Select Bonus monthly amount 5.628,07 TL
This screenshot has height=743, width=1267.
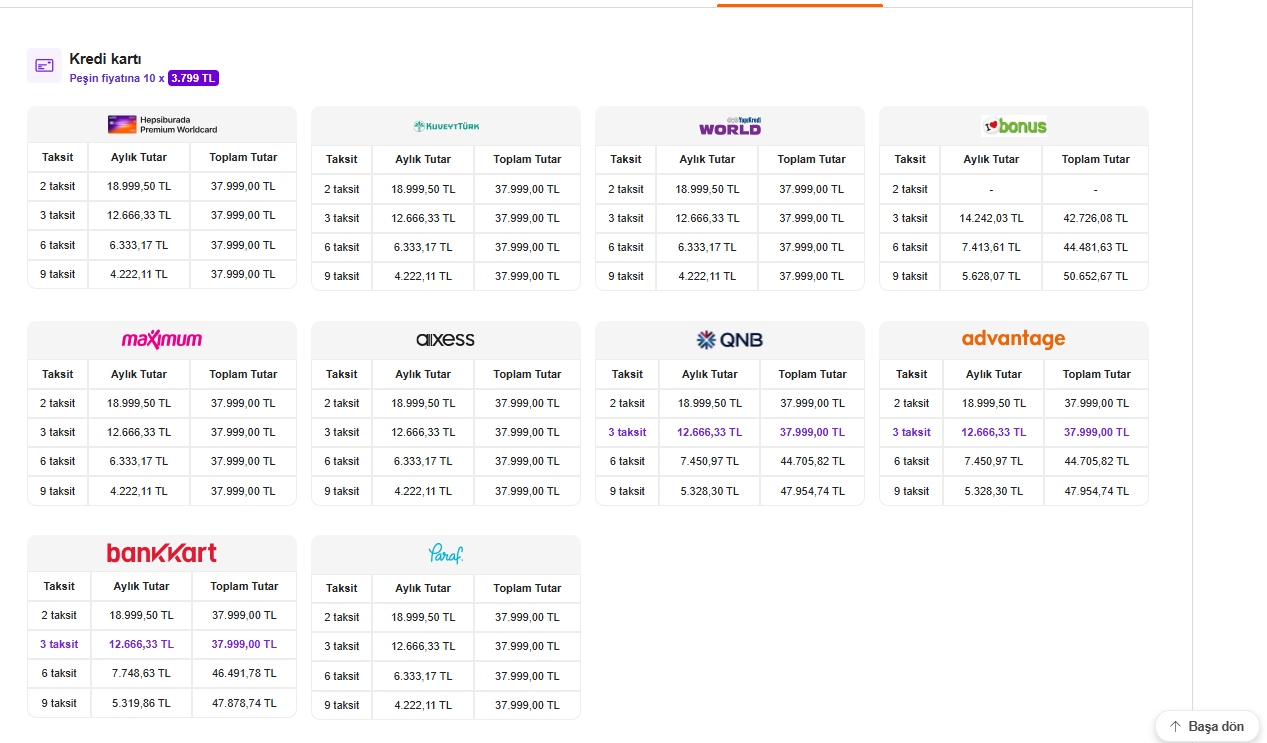991,276
